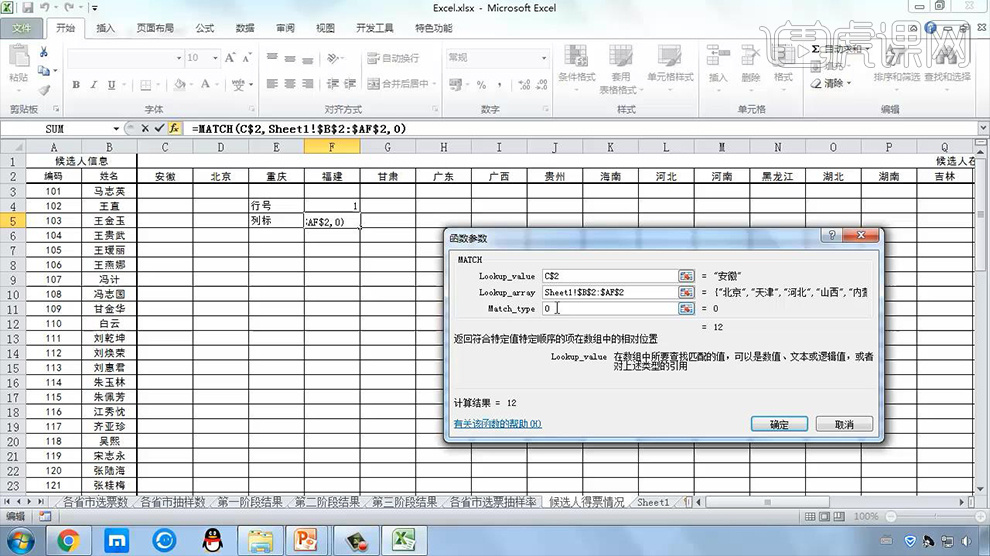Open the help link 有关该函数的帮助
Viewport: 990px width, 556px height.
click(498, 423)
